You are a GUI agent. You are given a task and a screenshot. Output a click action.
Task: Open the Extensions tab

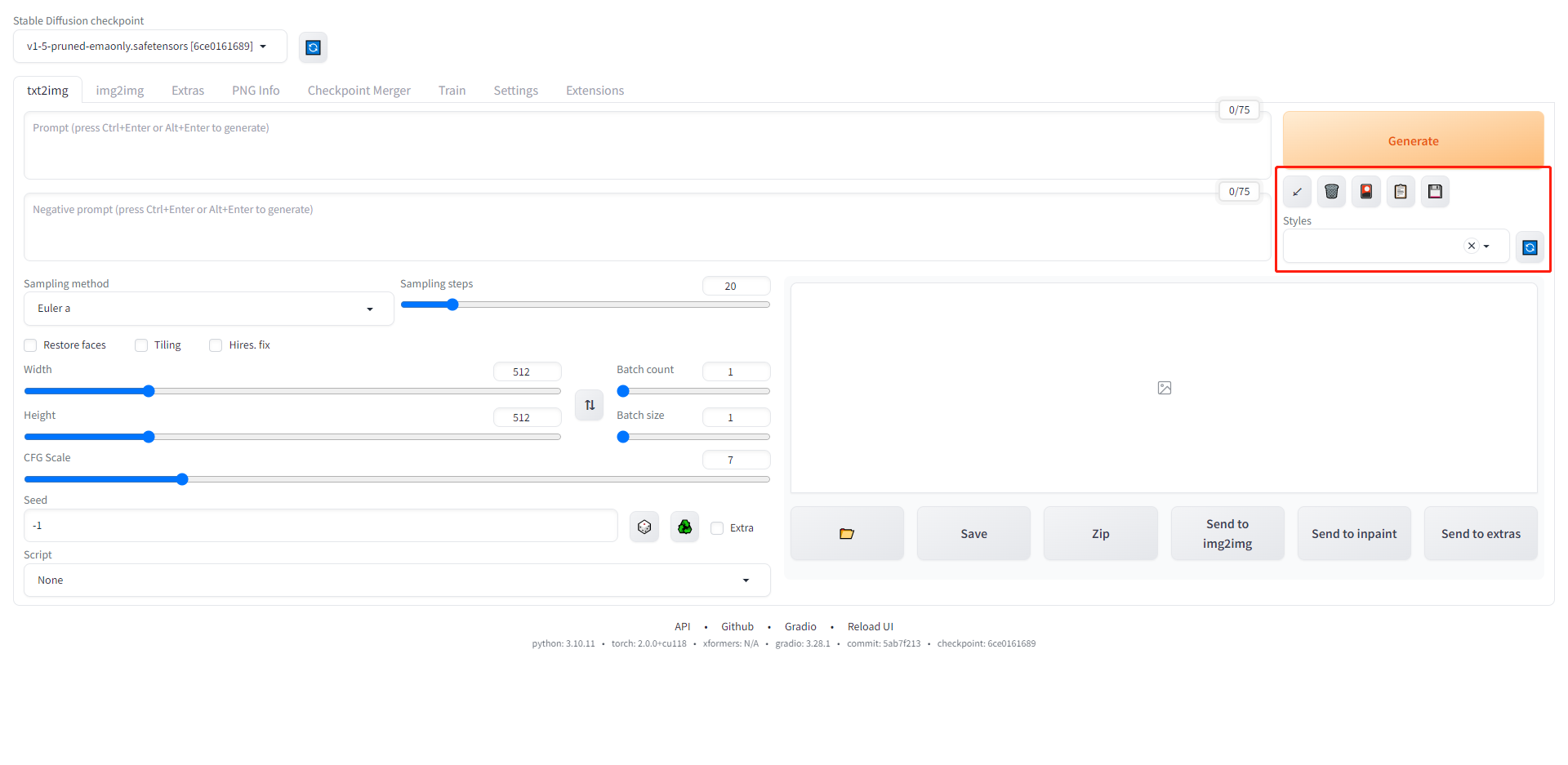tap(595, 91)
